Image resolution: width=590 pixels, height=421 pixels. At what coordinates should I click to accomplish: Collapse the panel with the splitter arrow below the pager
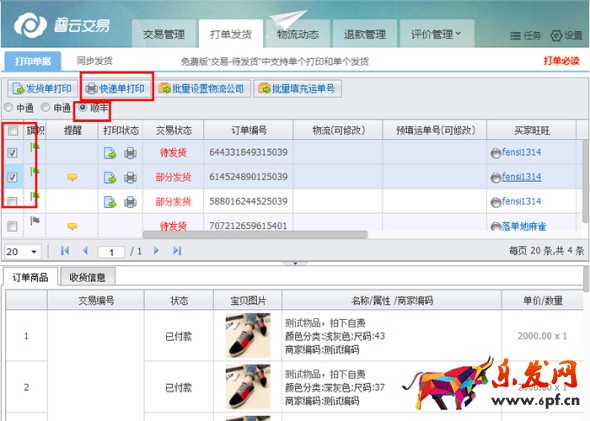(x=295, y=263)
